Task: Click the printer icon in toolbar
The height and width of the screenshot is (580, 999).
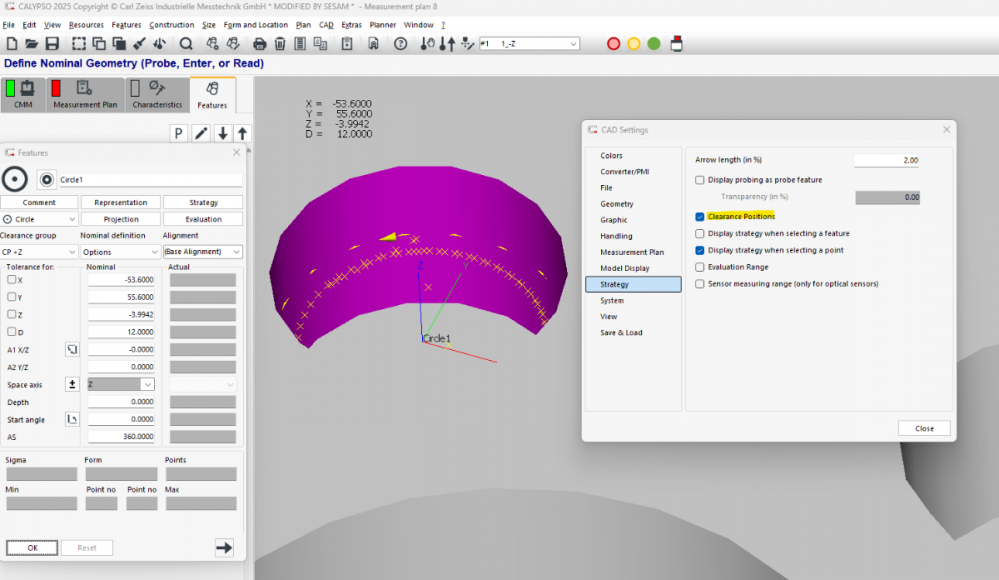Action: [x=260, y=44]
